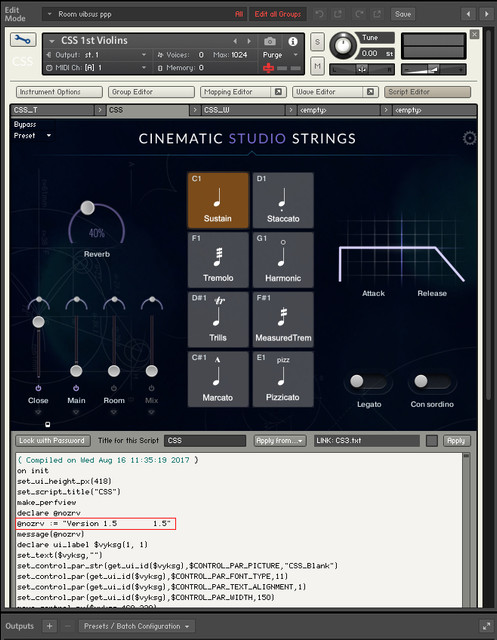Open the camera snapshot icon
The height and width of the screenshot is (640, 497).
[x=270, y=41]
